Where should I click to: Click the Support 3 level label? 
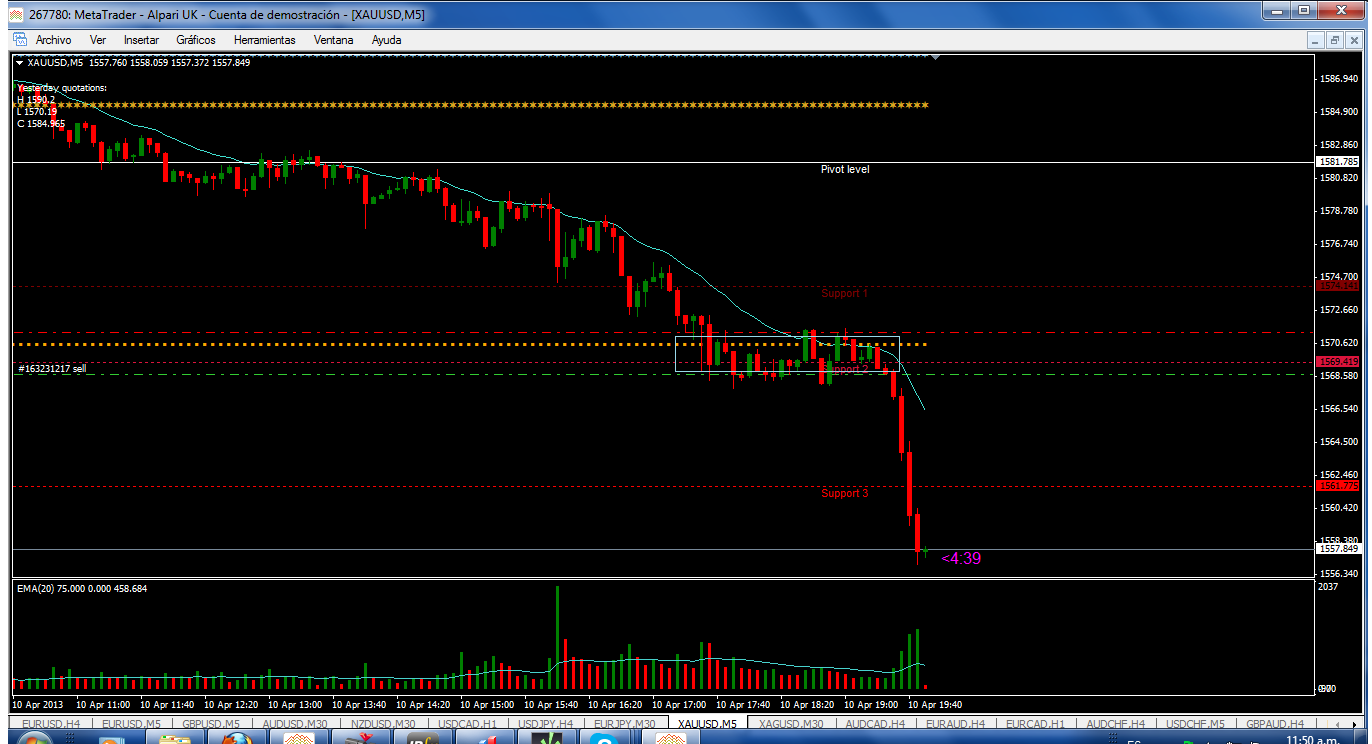[845, 494]
